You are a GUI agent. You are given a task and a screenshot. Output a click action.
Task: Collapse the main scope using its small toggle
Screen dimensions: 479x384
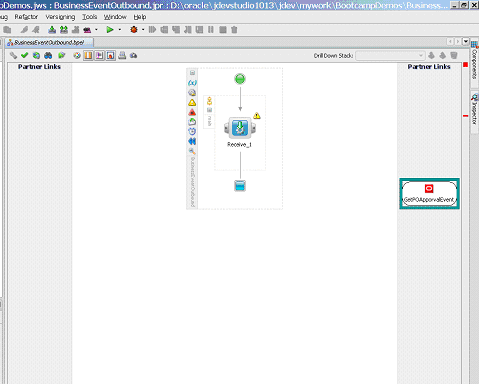coord(209,110)
